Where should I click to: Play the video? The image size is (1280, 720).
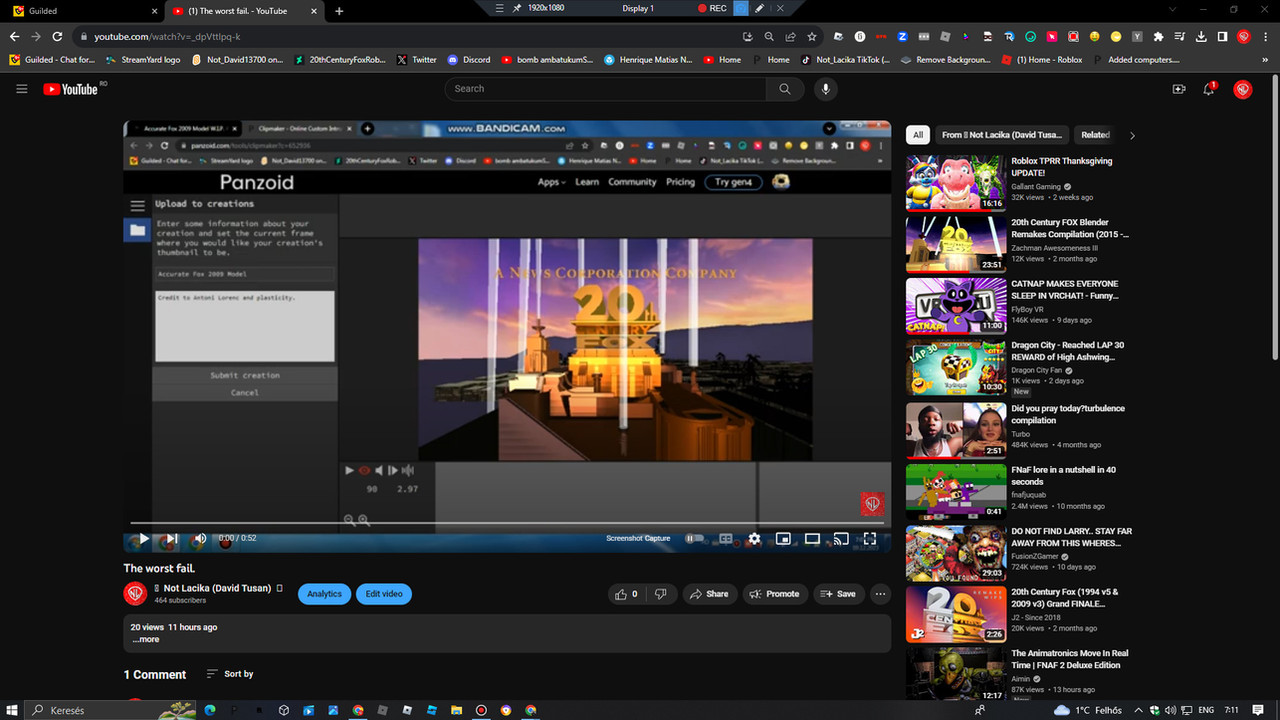143,538
